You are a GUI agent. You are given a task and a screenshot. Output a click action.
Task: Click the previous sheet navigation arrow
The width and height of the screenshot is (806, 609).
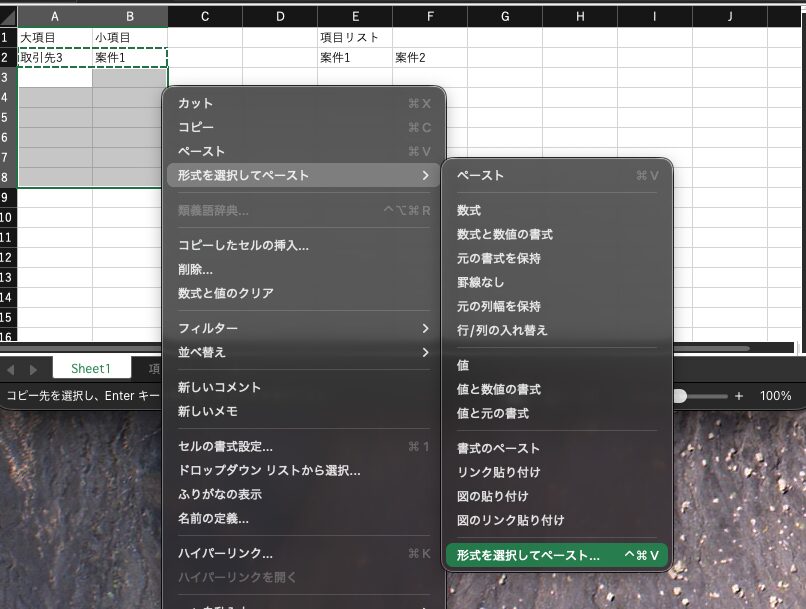tap(12, 369)
